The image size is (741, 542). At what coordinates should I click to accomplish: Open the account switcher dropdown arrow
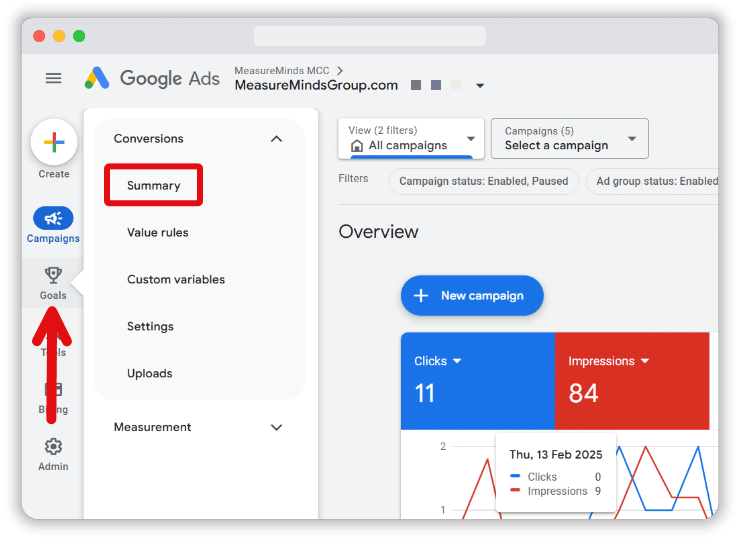[480, 86]
